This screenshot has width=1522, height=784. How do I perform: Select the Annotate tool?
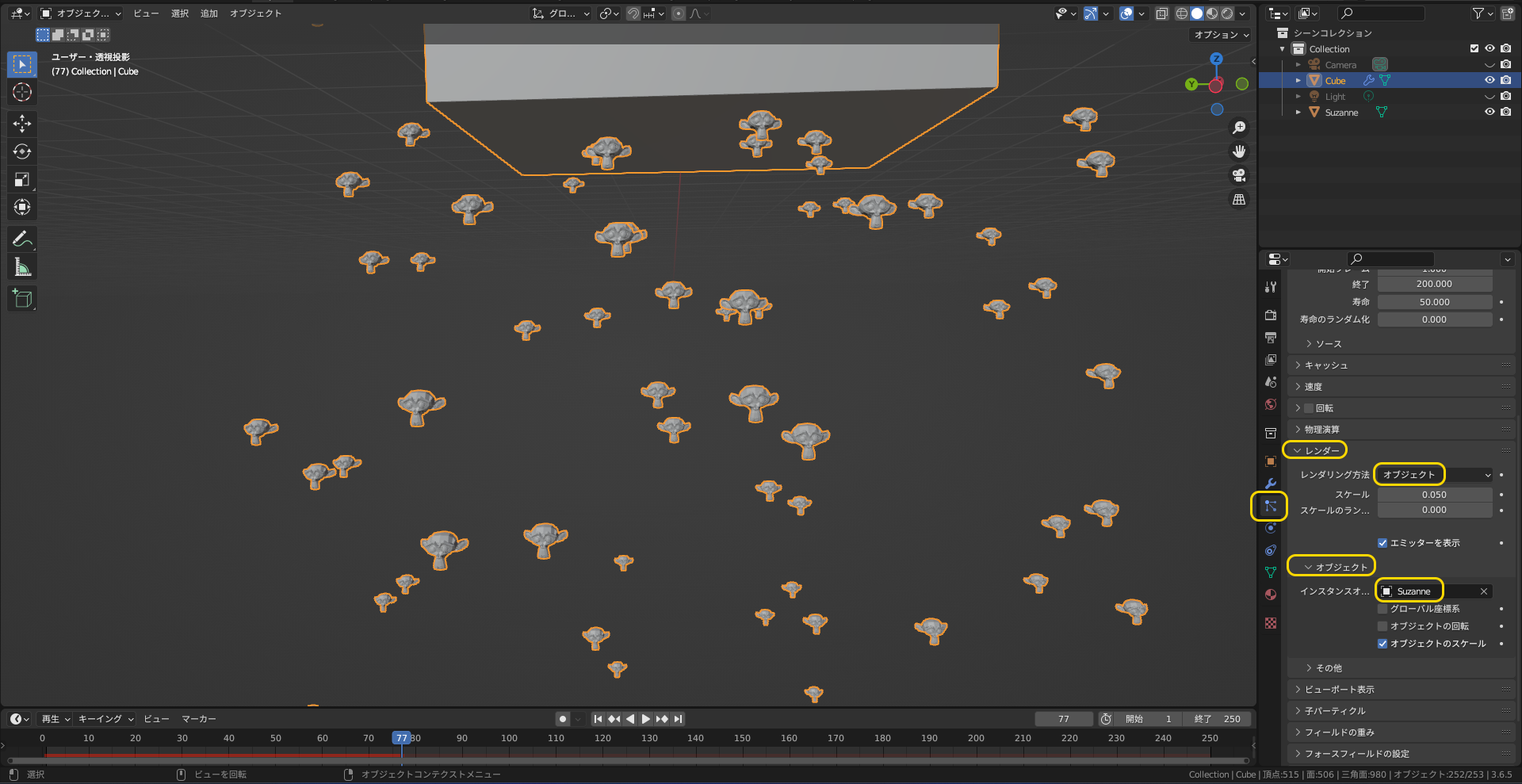click(22, 239)
